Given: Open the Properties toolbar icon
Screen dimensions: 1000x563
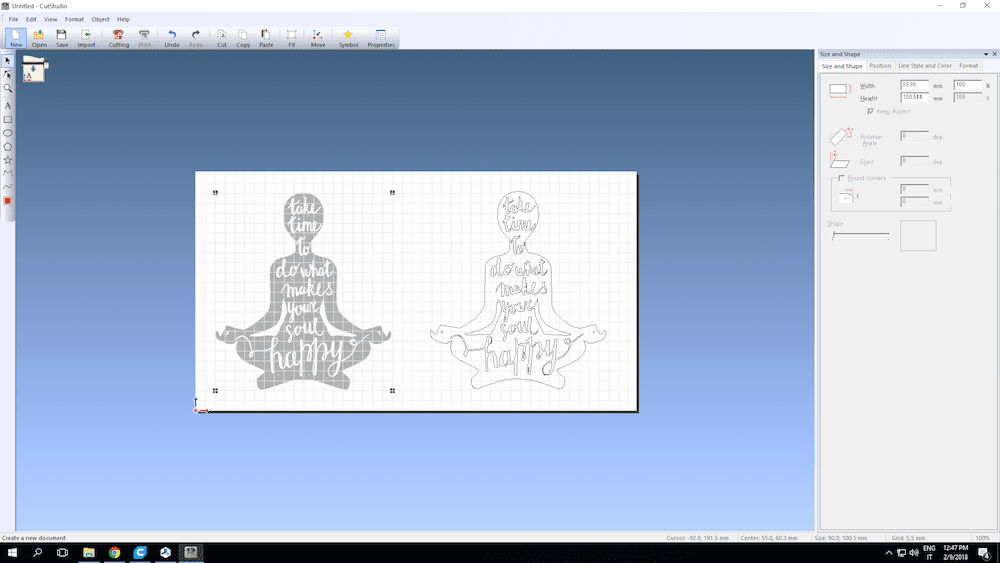Looking at the screenshot, I should click(381, 38).
